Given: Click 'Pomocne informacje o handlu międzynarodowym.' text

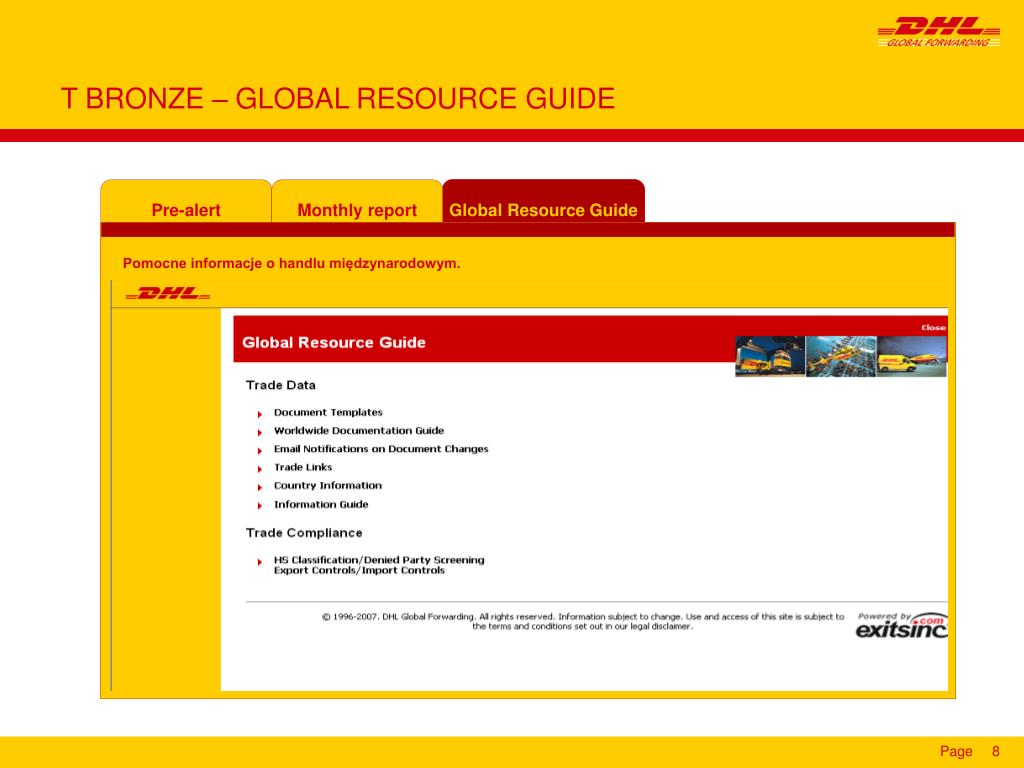Looking at the screenshot, I should pos(291,264).
